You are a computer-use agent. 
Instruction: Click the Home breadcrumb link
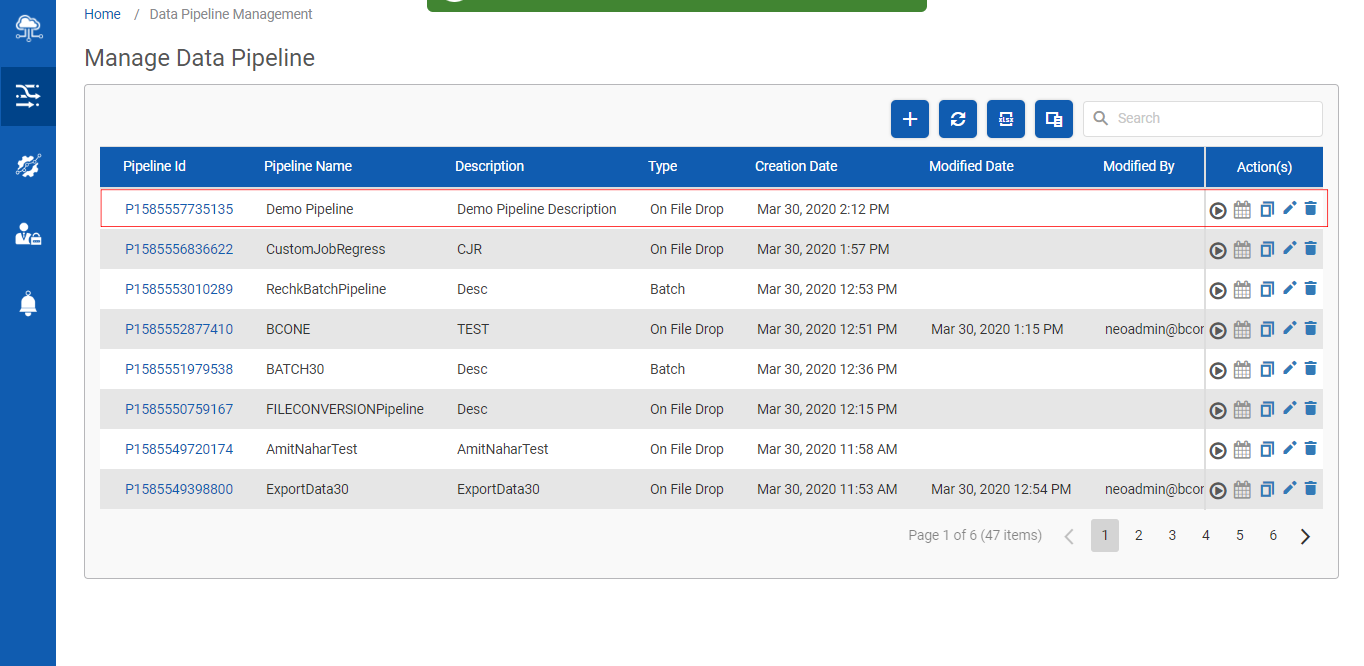point(103,14)
